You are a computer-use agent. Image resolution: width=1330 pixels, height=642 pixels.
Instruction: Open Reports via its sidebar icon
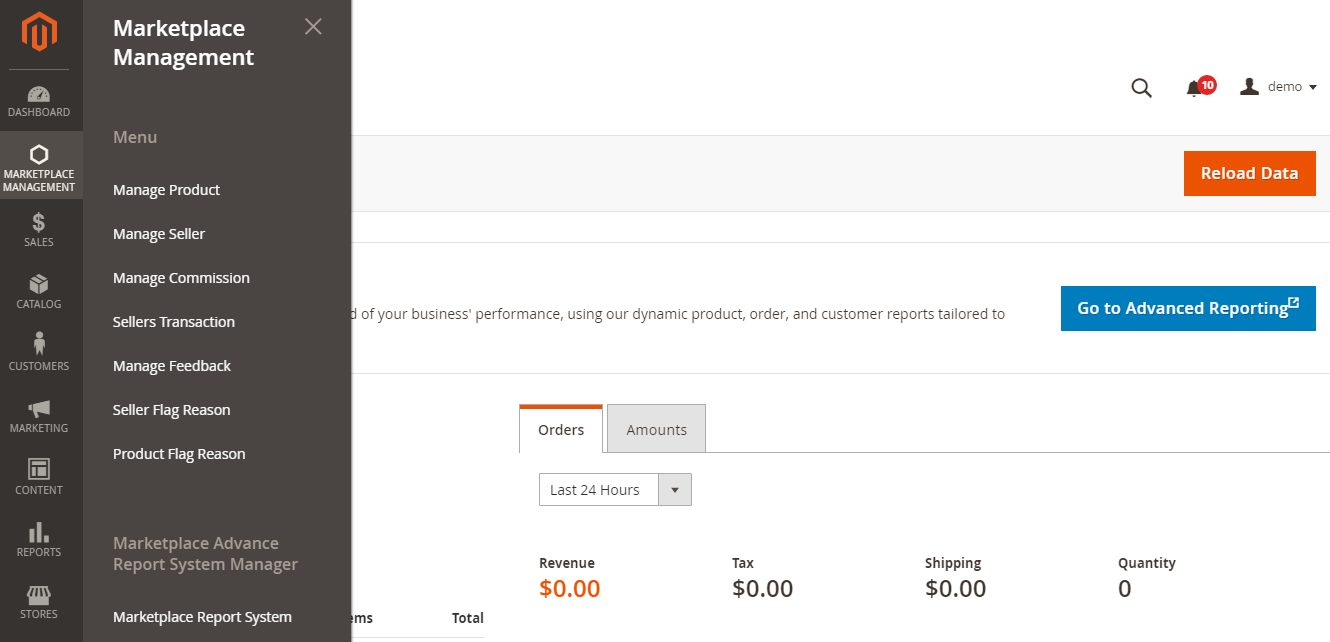40,538
